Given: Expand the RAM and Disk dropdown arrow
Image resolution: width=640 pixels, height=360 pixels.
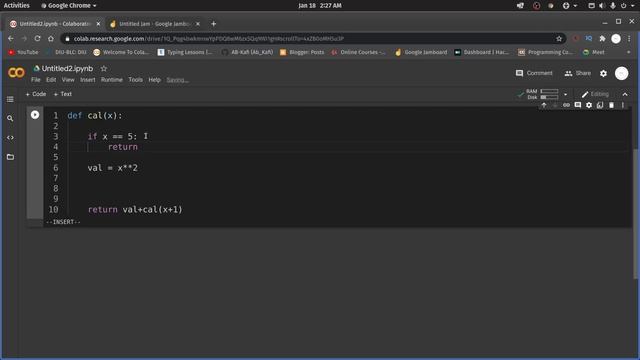Looking at the screenshot, I should pos(565,94).
